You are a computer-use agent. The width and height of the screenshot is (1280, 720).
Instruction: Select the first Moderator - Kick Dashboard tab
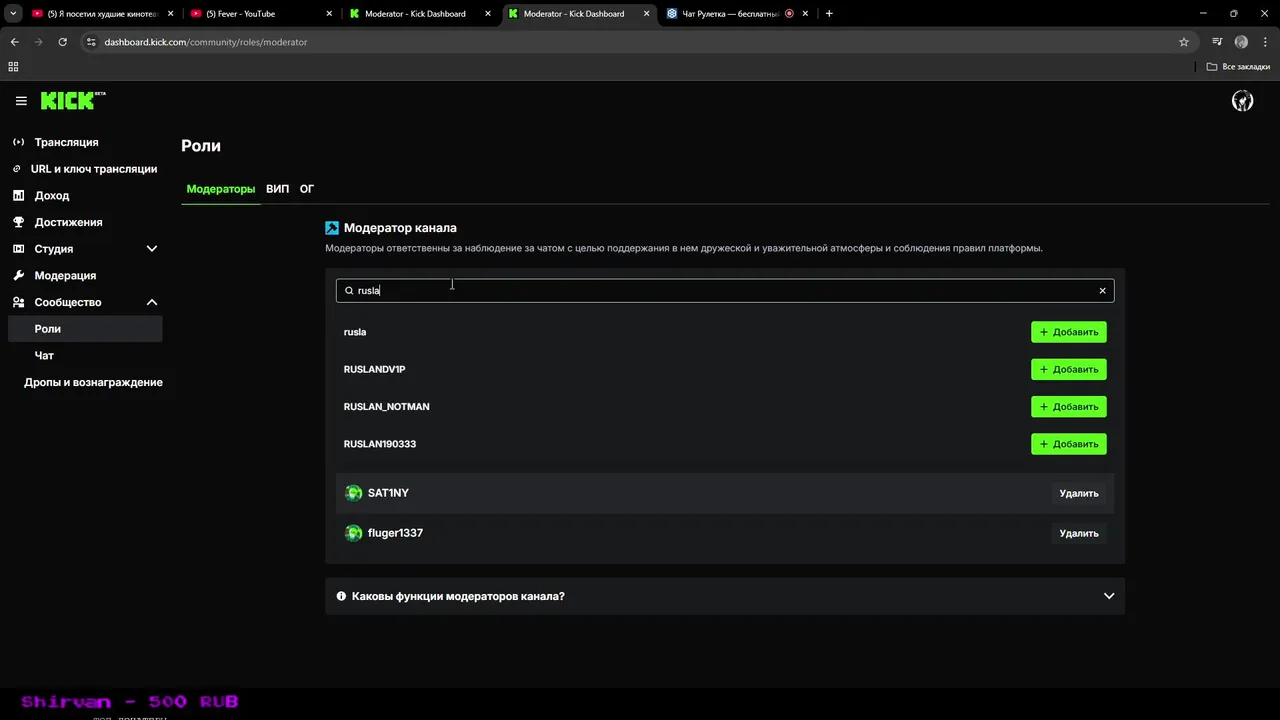point(418,14)
